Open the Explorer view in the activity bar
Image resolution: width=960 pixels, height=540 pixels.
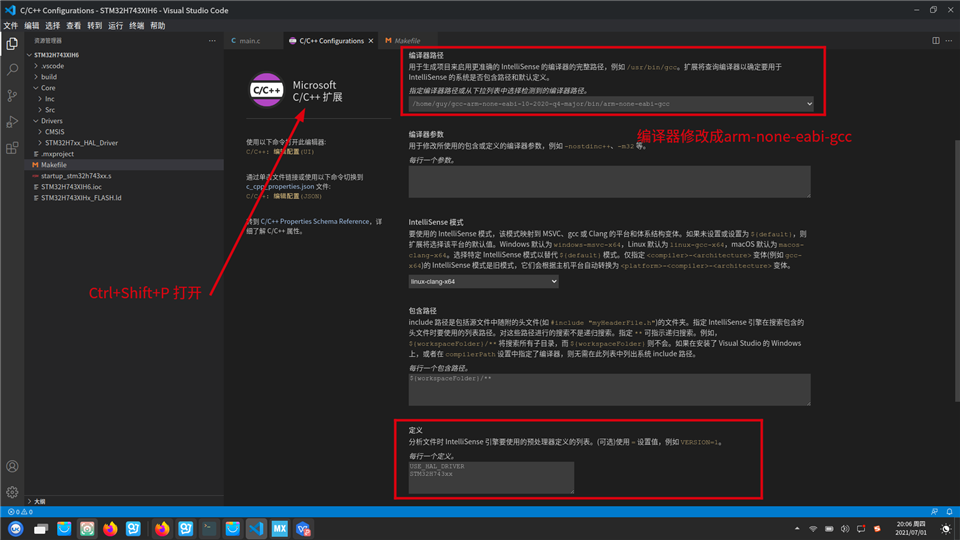tap(12, 43)
